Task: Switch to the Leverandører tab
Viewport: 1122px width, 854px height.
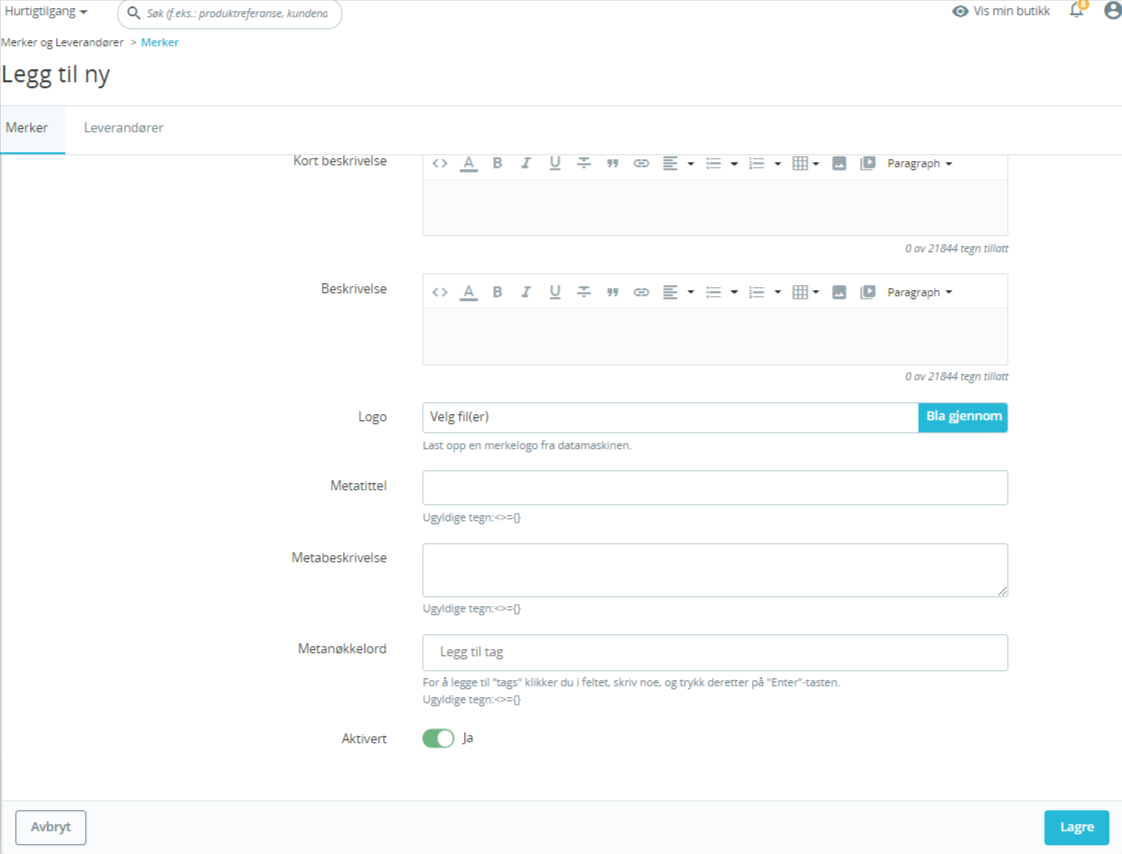Action: (x=124, y=128)
